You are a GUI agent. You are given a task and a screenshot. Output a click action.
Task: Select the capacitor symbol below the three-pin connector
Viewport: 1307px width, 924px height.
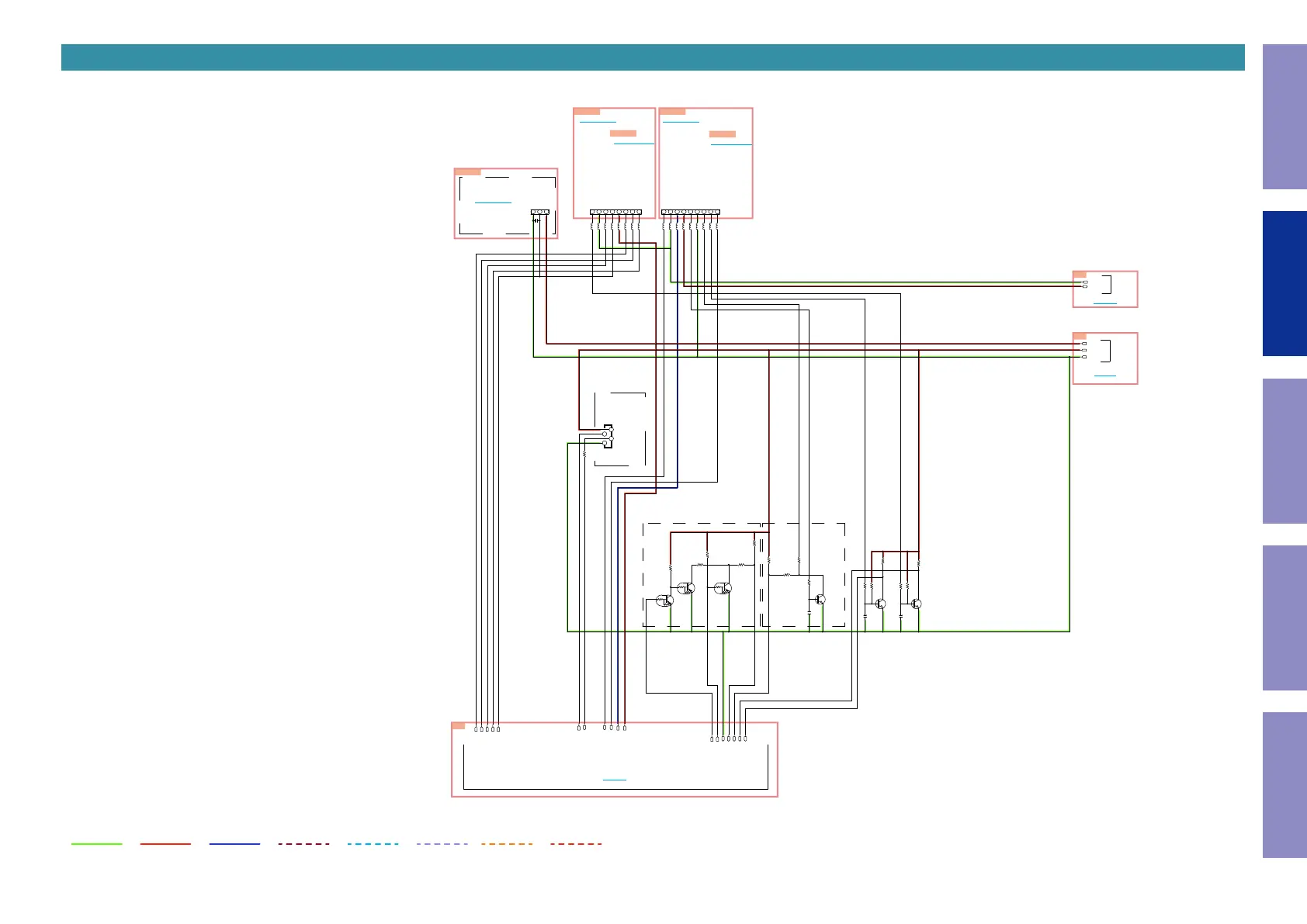536,221
